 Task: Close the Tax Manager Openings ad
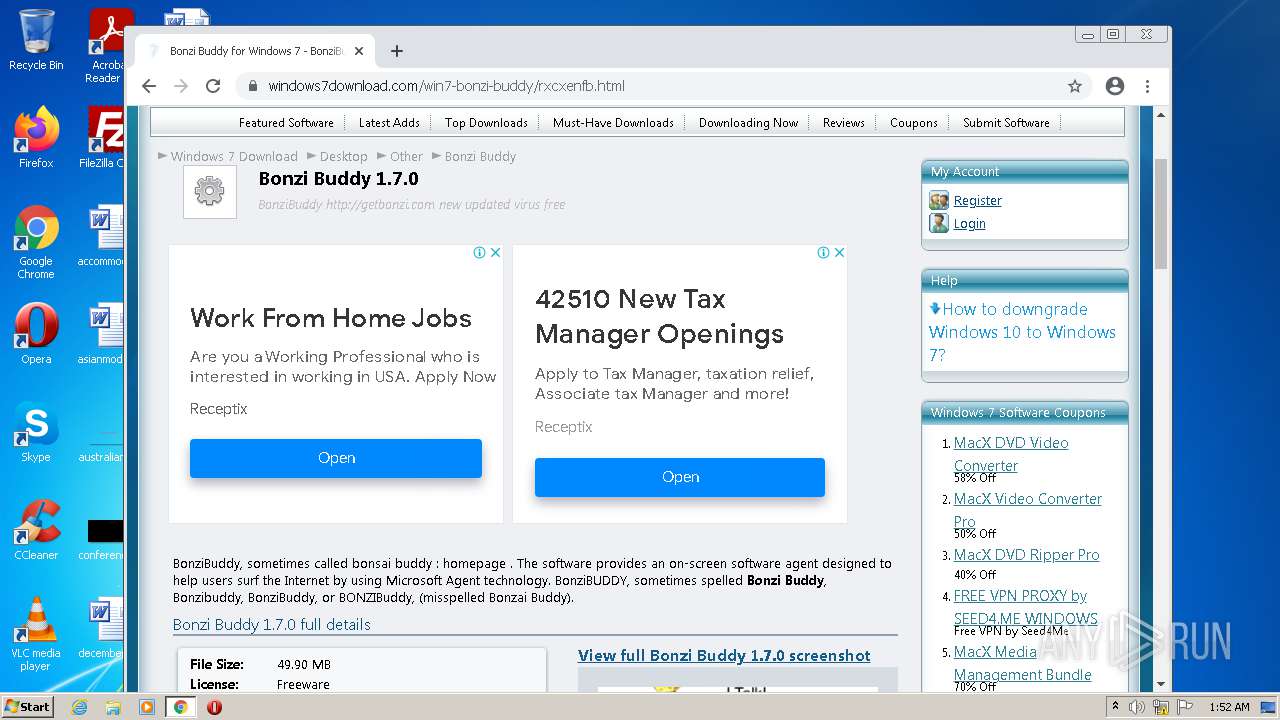[839, 253]
